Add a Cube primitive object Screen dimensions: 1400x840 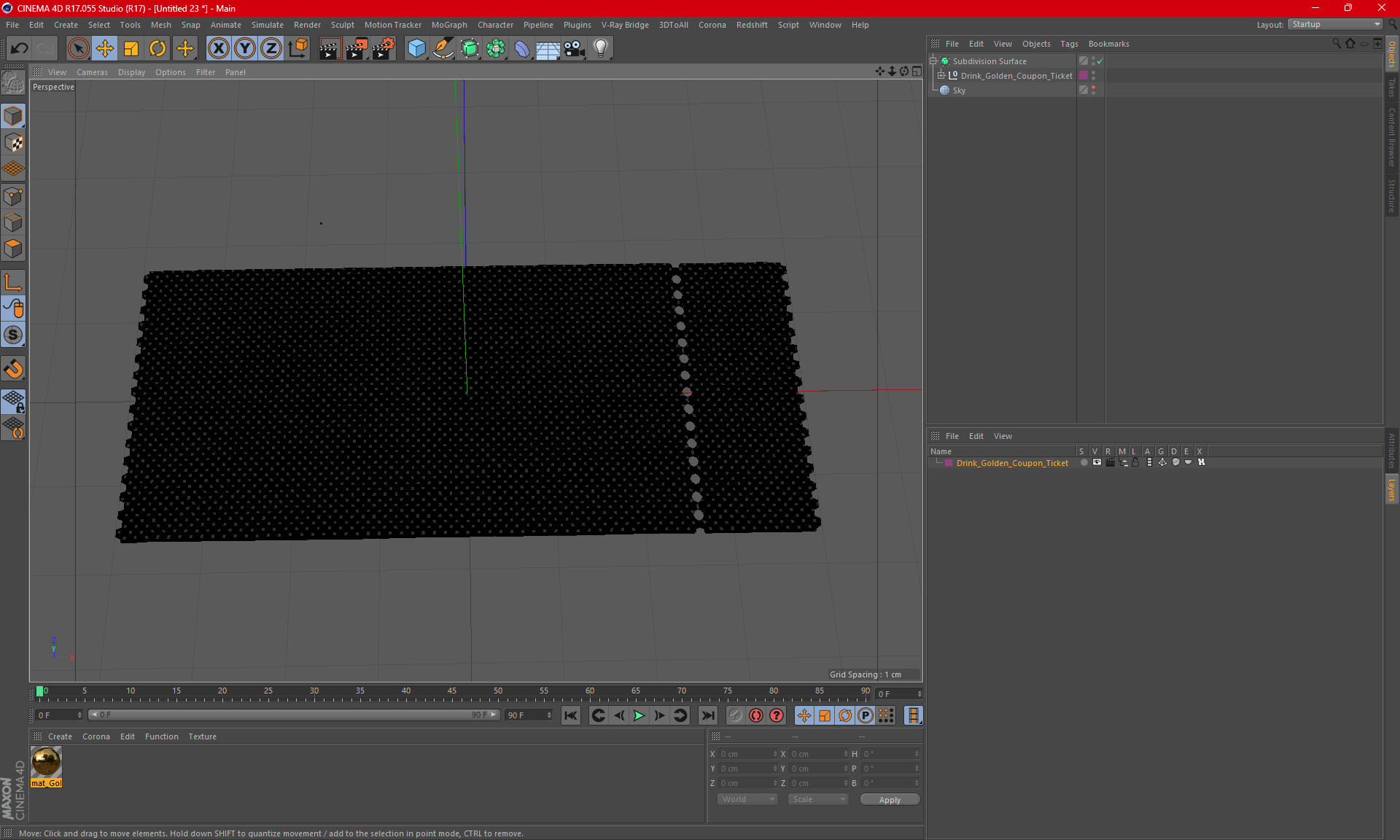(x=416, y=49)
